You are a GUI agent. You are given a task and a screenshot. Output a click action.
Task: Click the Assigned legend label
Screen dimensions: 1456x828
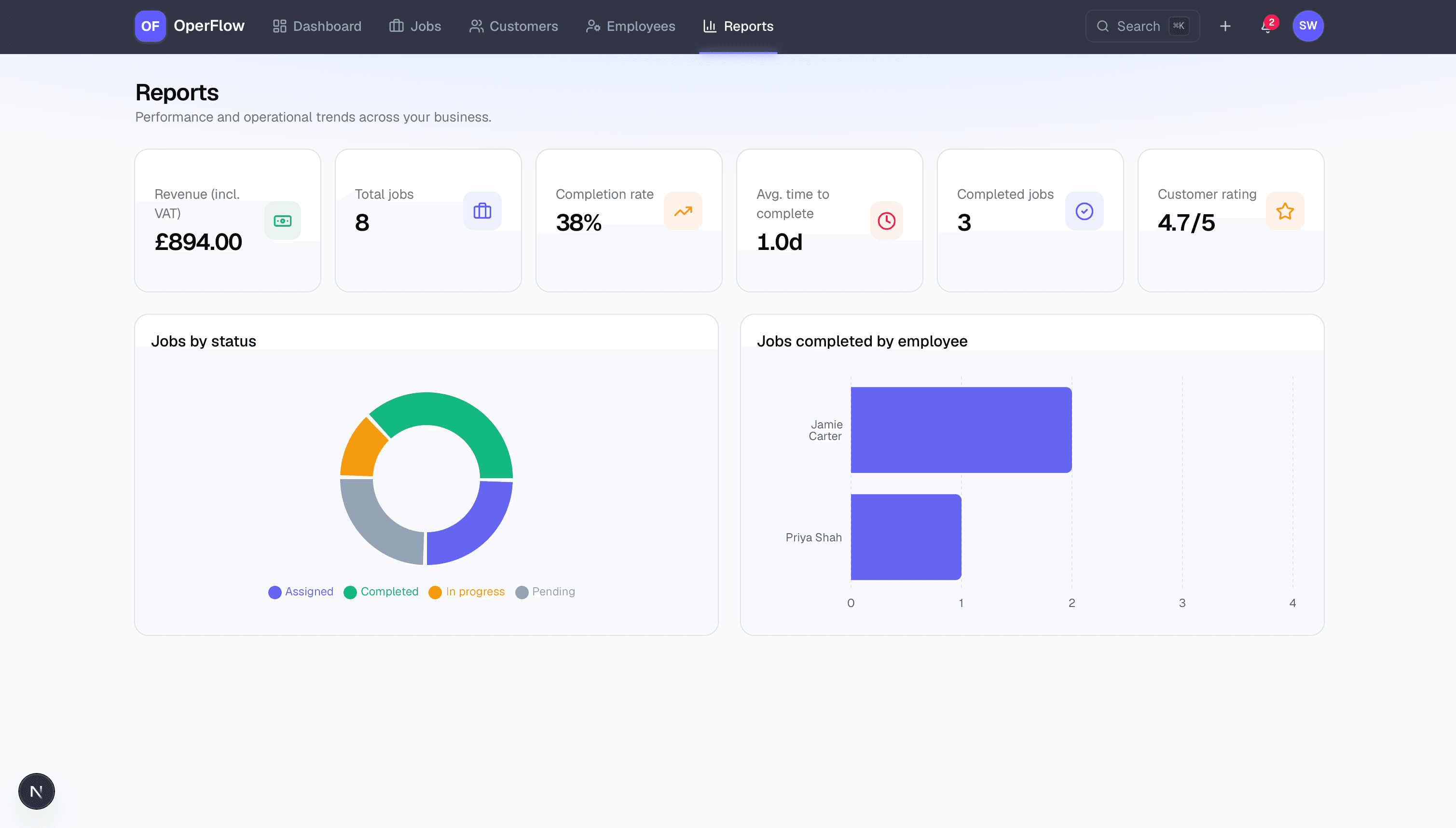[x=309, y=592]
